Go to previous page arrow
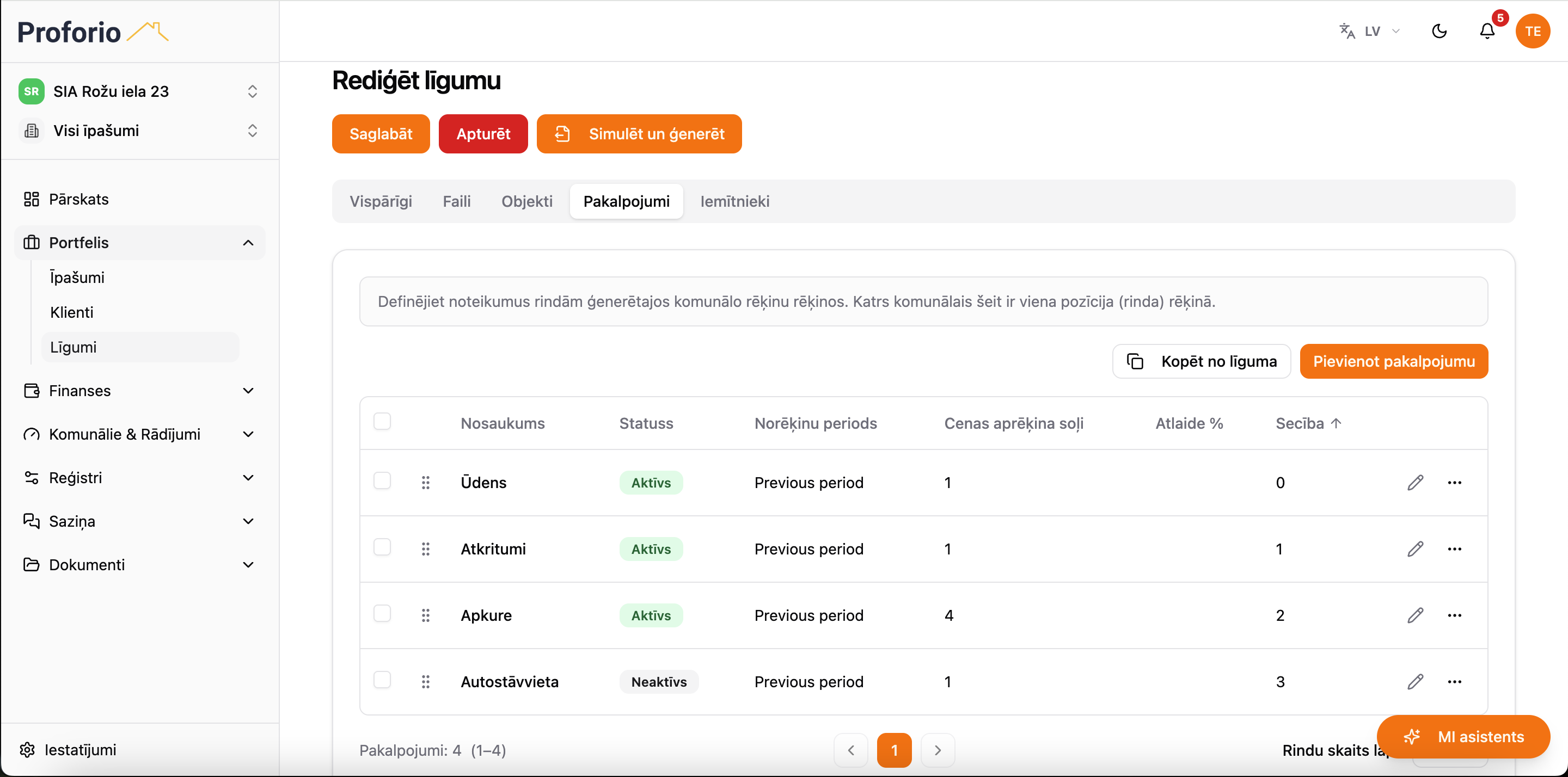Screen dimensions: 1568x777 (x=850, y=750)
